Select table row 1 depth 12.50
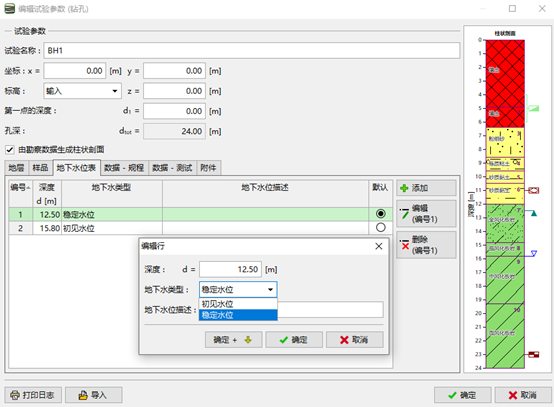This screenshot has width=554, height=407. point(200,214)
